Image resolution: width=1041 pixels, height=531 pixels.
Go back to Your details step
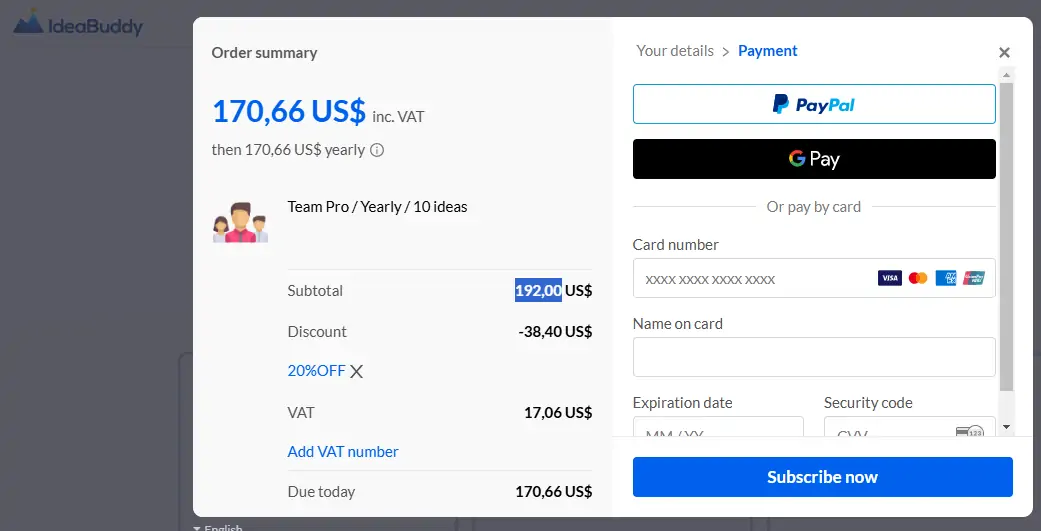(675, 51)
